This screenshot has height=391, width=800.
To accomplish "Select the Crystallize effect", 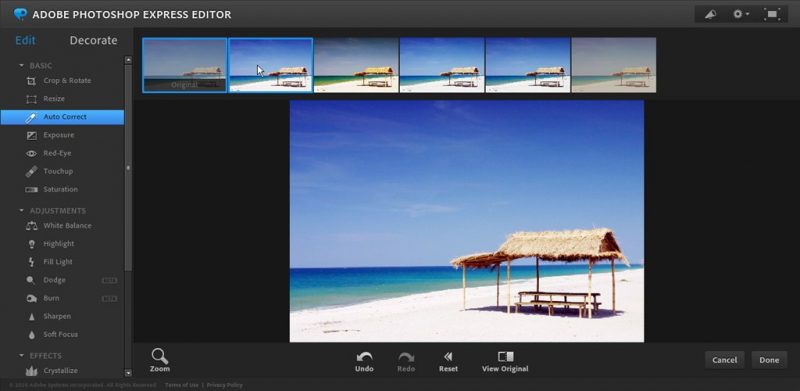I will point(62,371).
